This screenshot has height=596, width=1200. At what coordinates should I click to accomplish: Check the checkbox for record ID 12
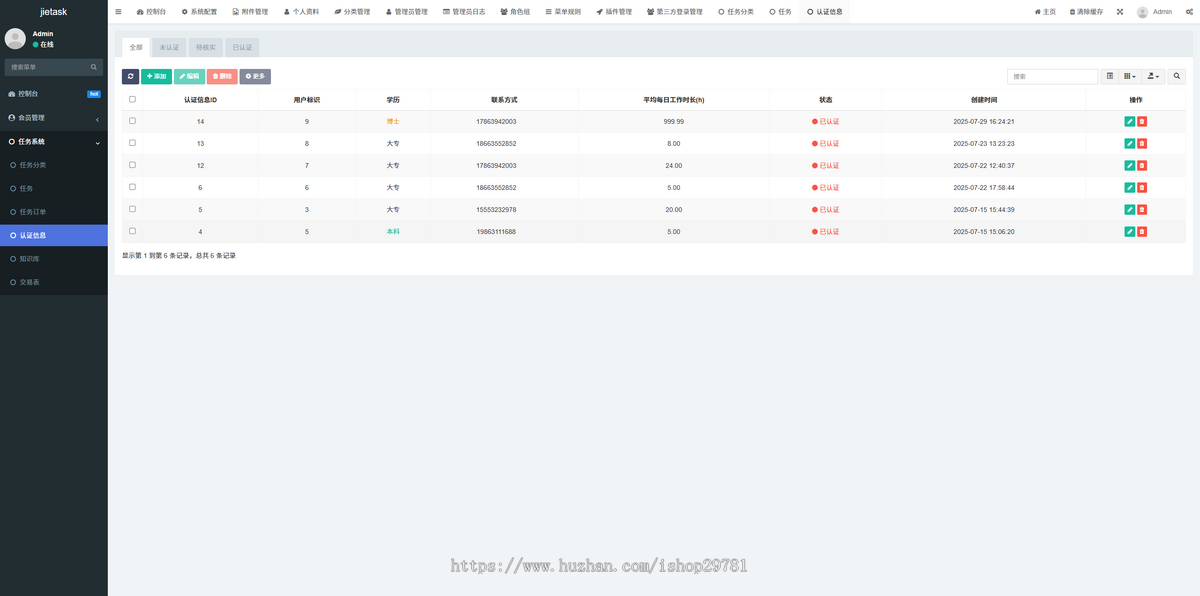[132, 165]
